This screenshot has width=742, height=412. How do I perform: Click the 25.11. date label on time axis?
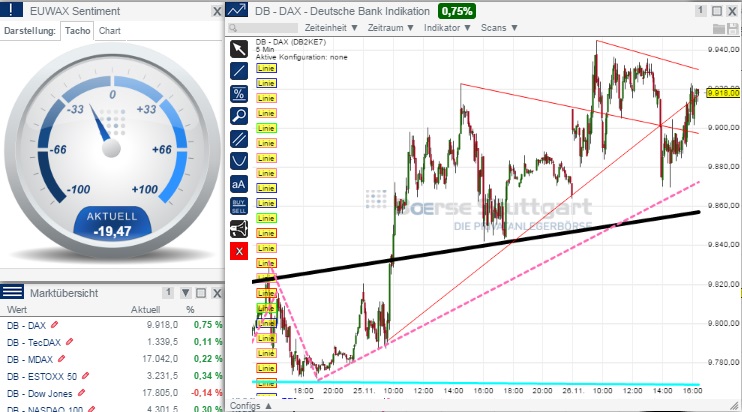(x=363, y=391)
